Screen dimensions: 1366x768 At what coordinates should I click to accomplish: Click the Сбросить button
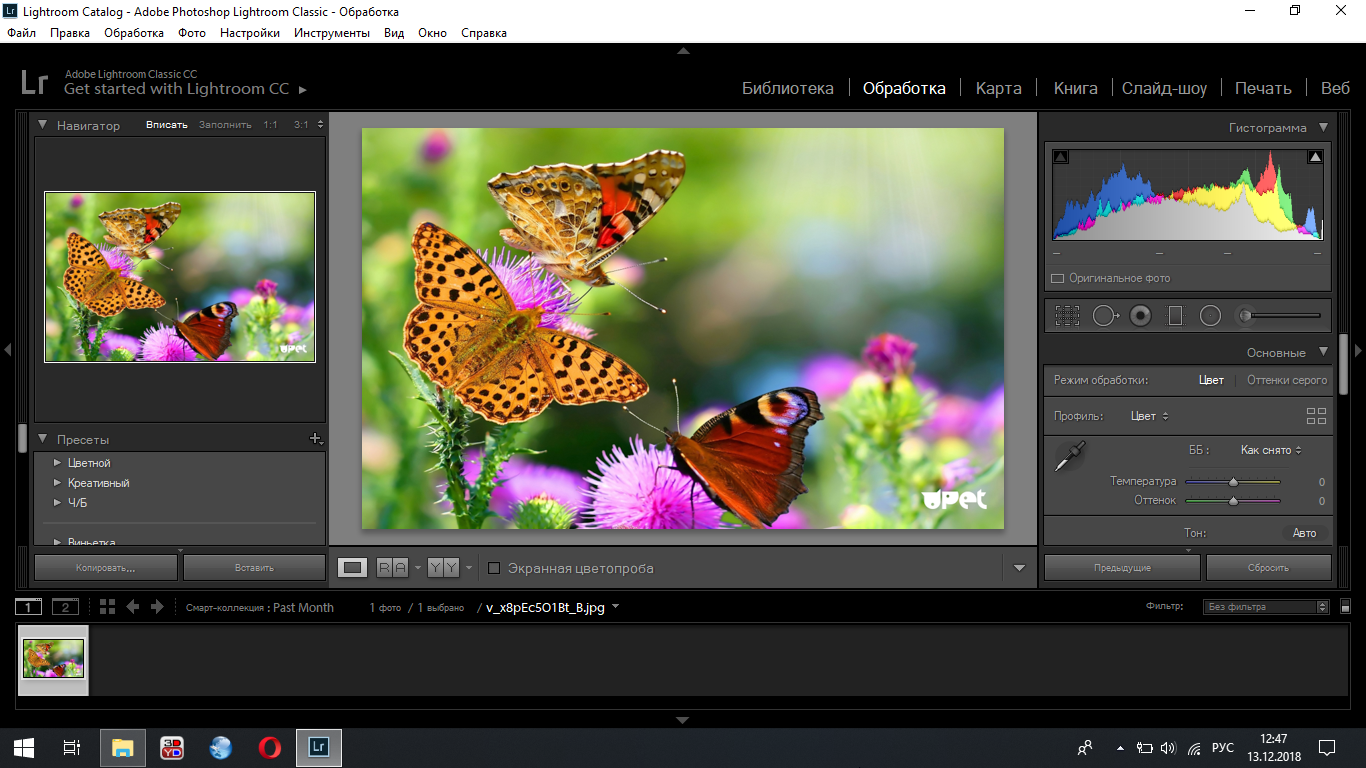1268,567
